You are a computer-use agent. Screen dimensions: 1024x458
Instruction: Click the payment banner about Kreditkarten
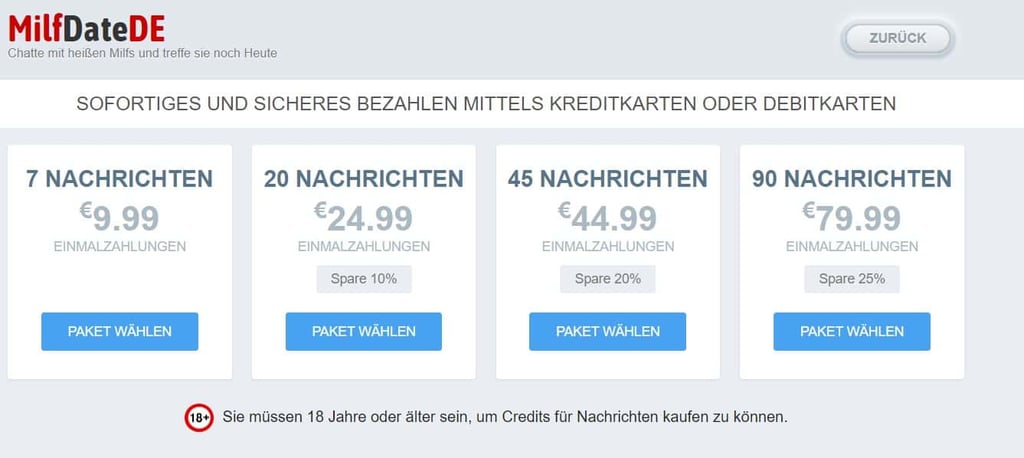click(486, 104)
